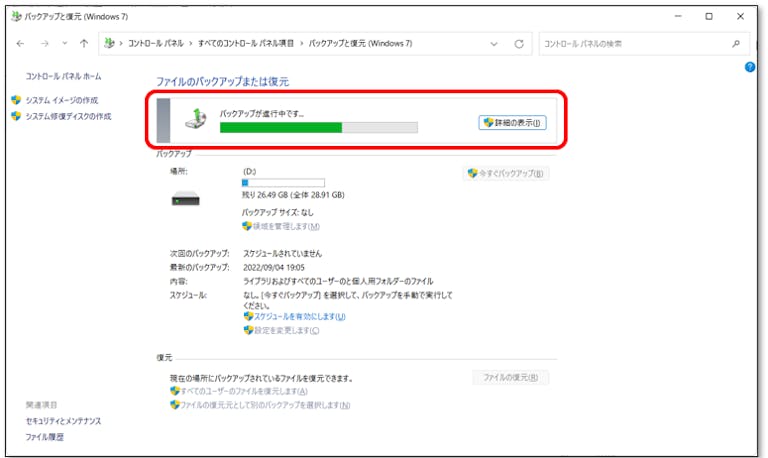Click the 2022/09/04 19:05 last backup date

pos(273,267)
